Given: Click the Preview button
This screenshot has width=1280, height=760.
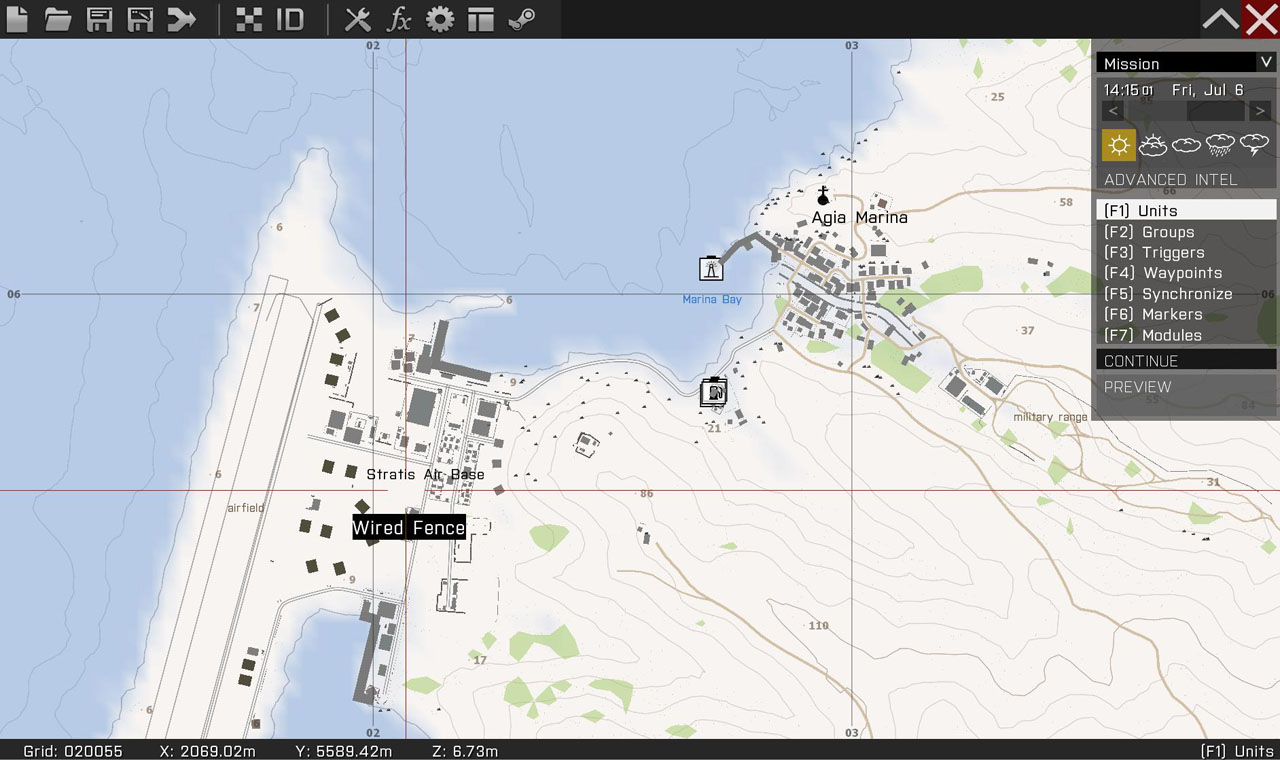Looking at the screenshot, I should (x=1186, y=386).
